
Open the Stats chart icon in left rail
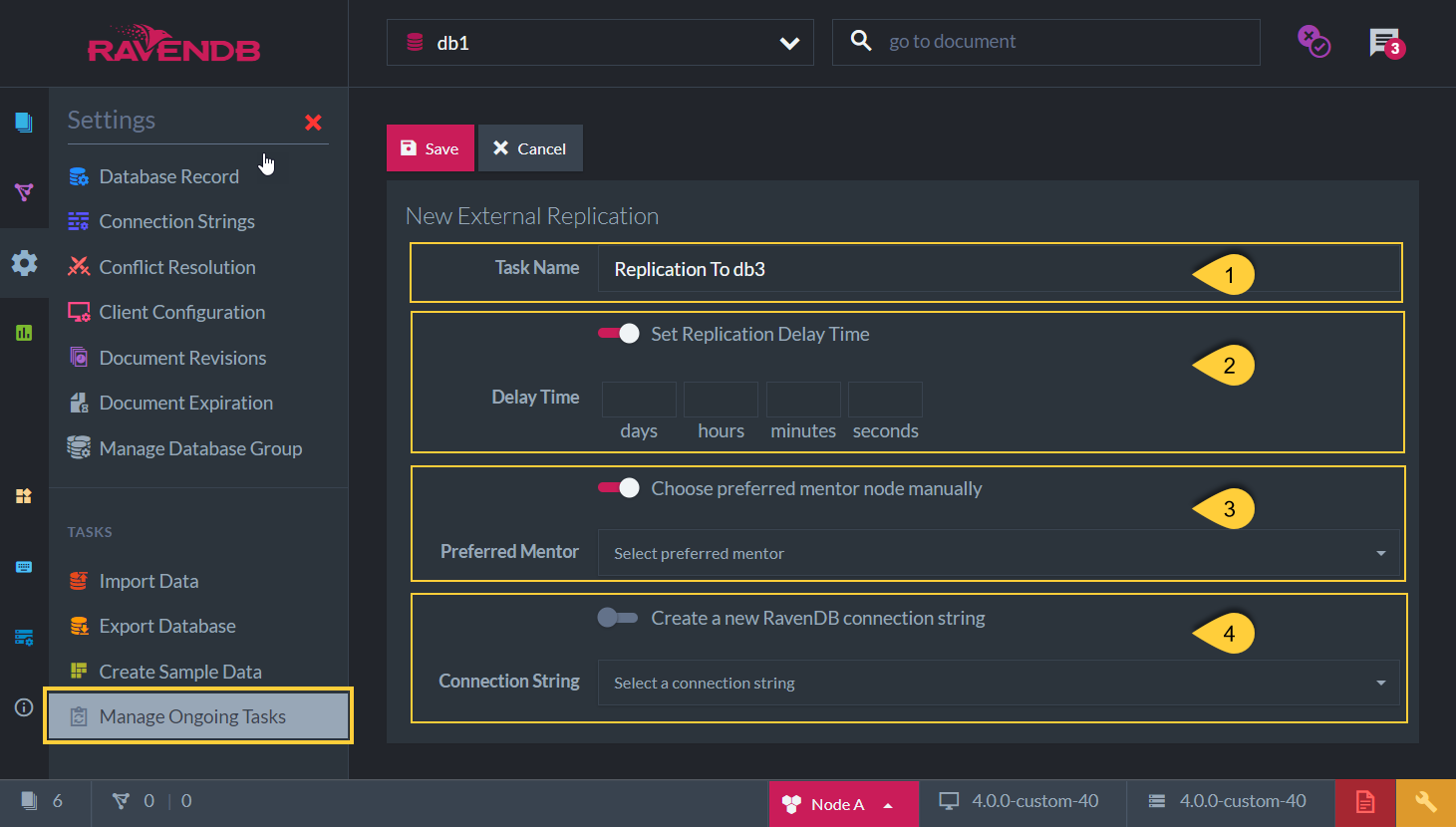(24, 333)
